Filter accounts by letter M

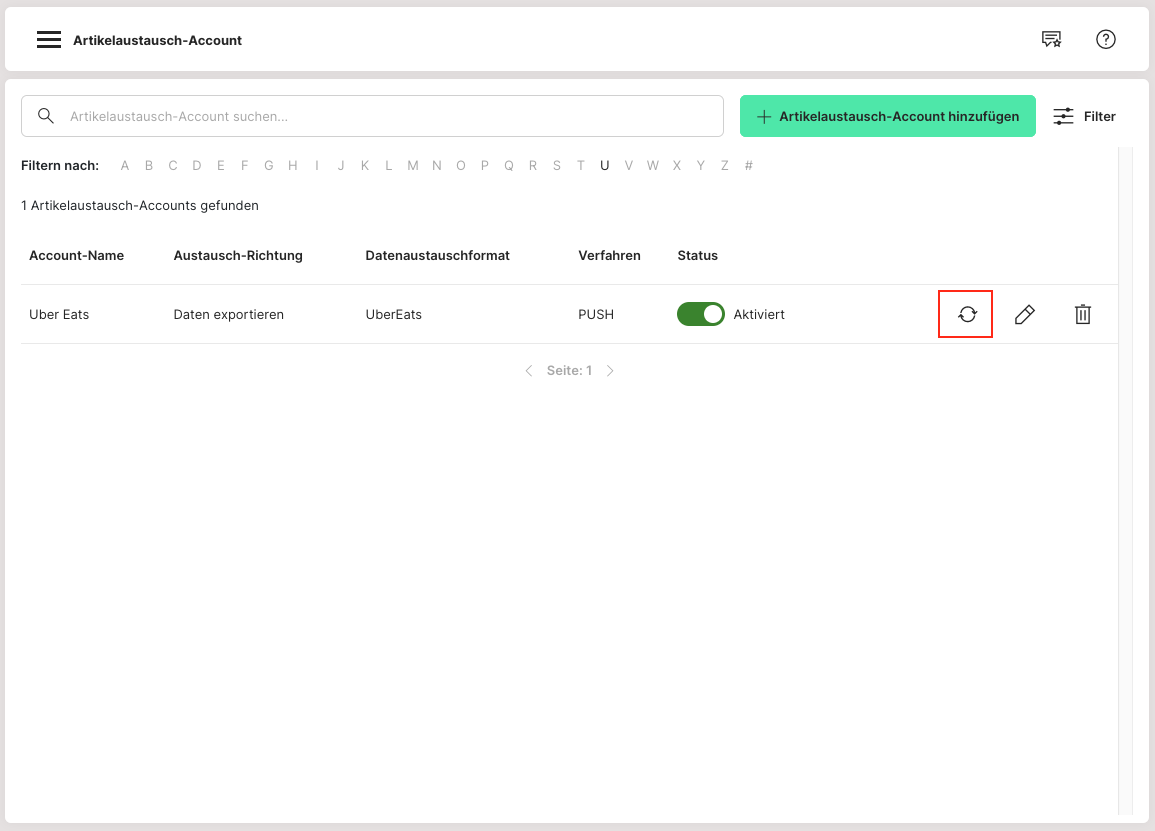[413, 166]
